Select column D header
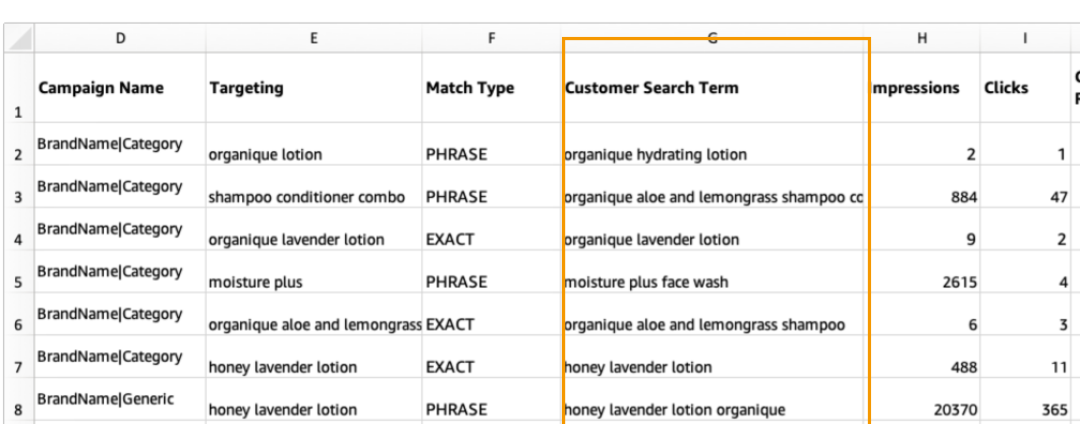The height and width of the screenshot is (424, 1080). click(x=120, y=38)
